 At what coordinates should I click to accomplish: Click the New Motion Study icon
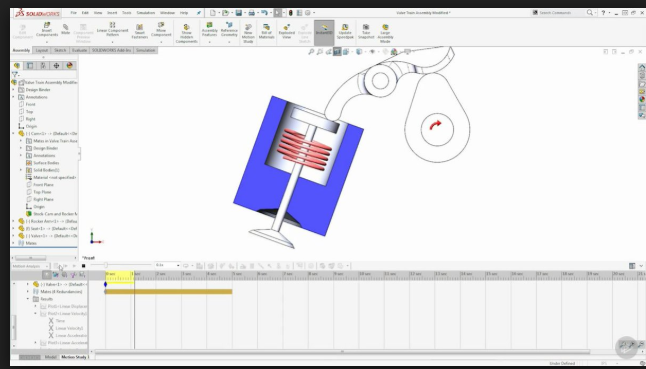(248, 33)
